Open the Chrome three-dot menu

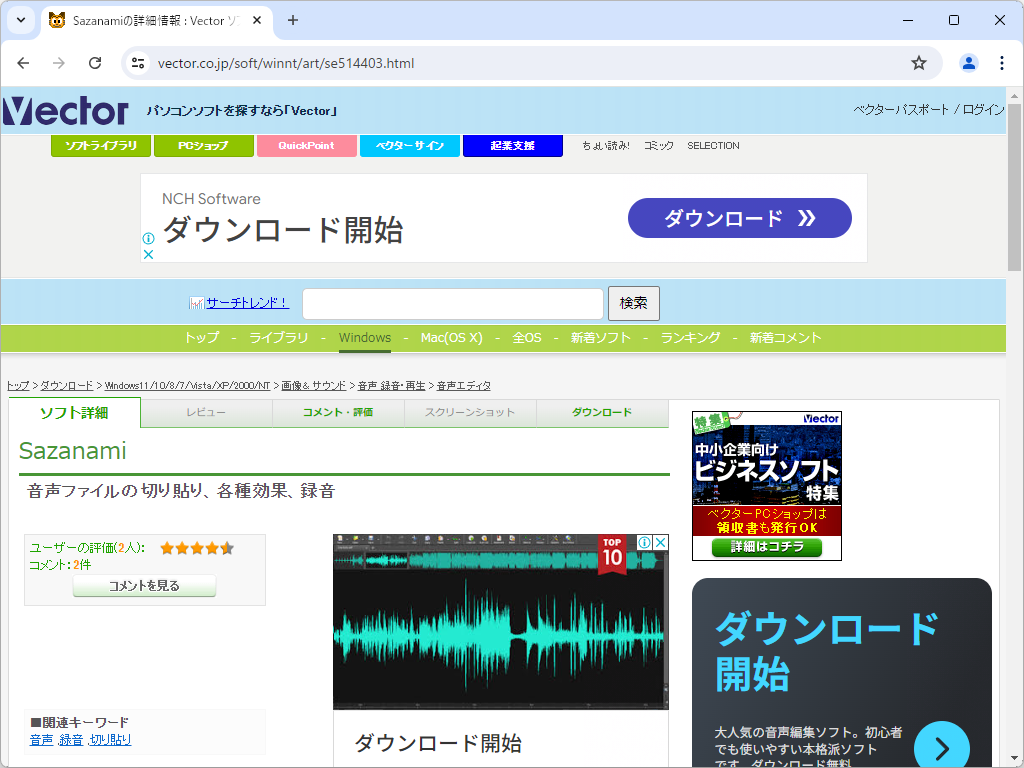tap(1003, 62)
